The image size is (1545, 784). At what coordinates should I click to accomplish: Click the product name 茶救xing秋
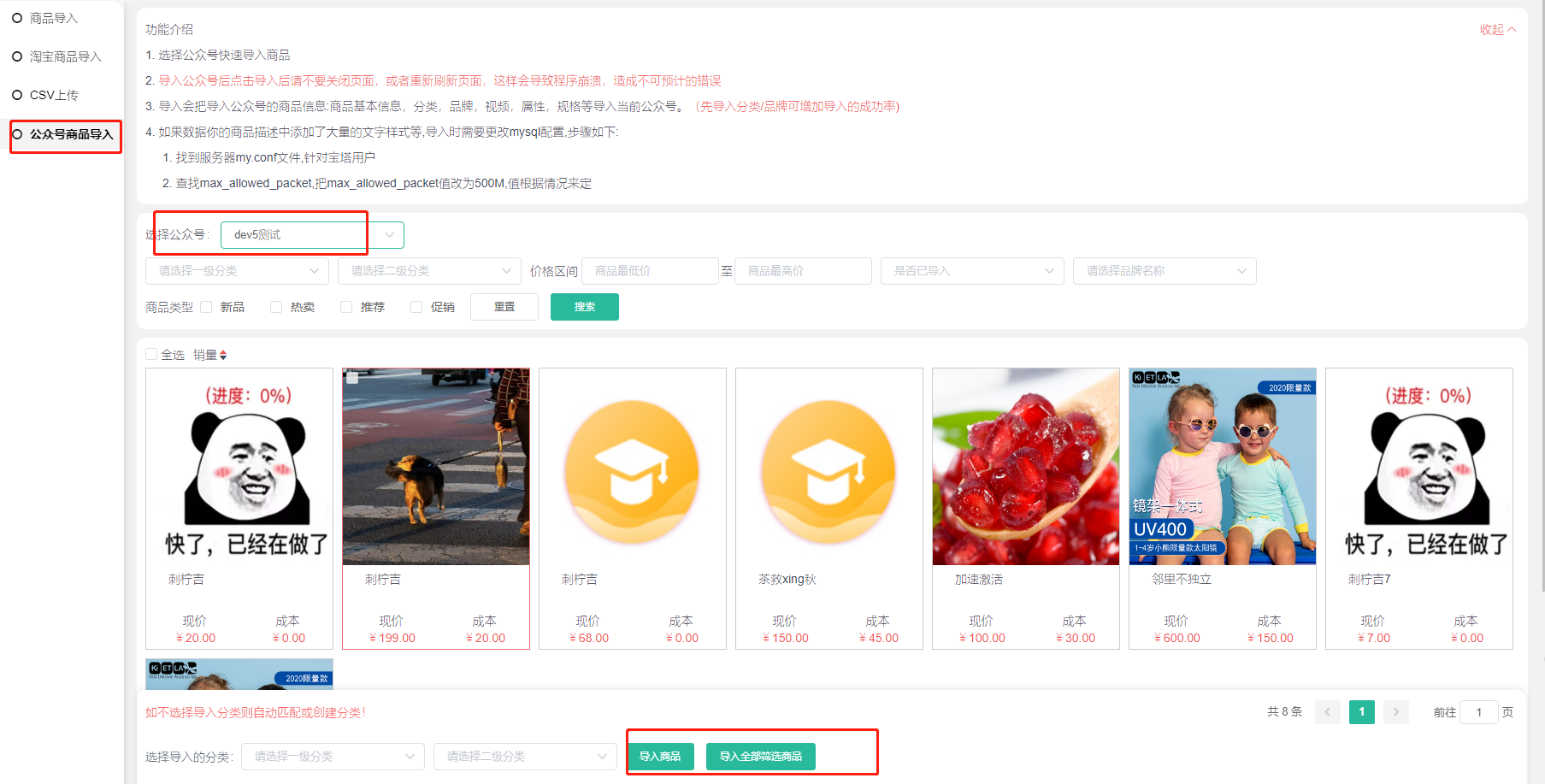click(787, 580)
